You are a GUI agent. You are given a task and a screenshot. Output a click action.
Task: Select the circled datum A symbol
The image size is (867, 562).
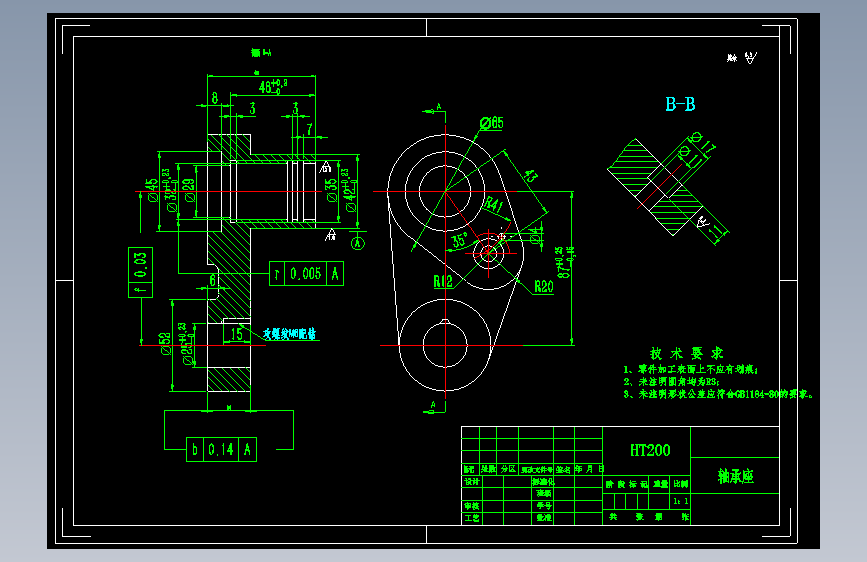coord(358,243)
